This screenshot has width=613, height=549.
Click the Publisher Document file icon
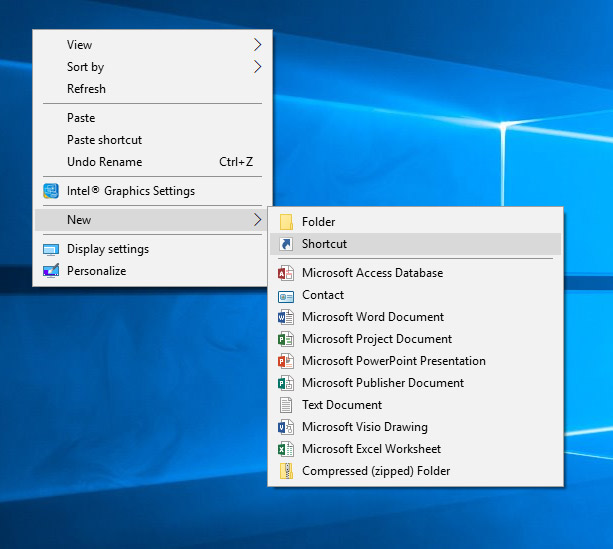coord(286,383)
